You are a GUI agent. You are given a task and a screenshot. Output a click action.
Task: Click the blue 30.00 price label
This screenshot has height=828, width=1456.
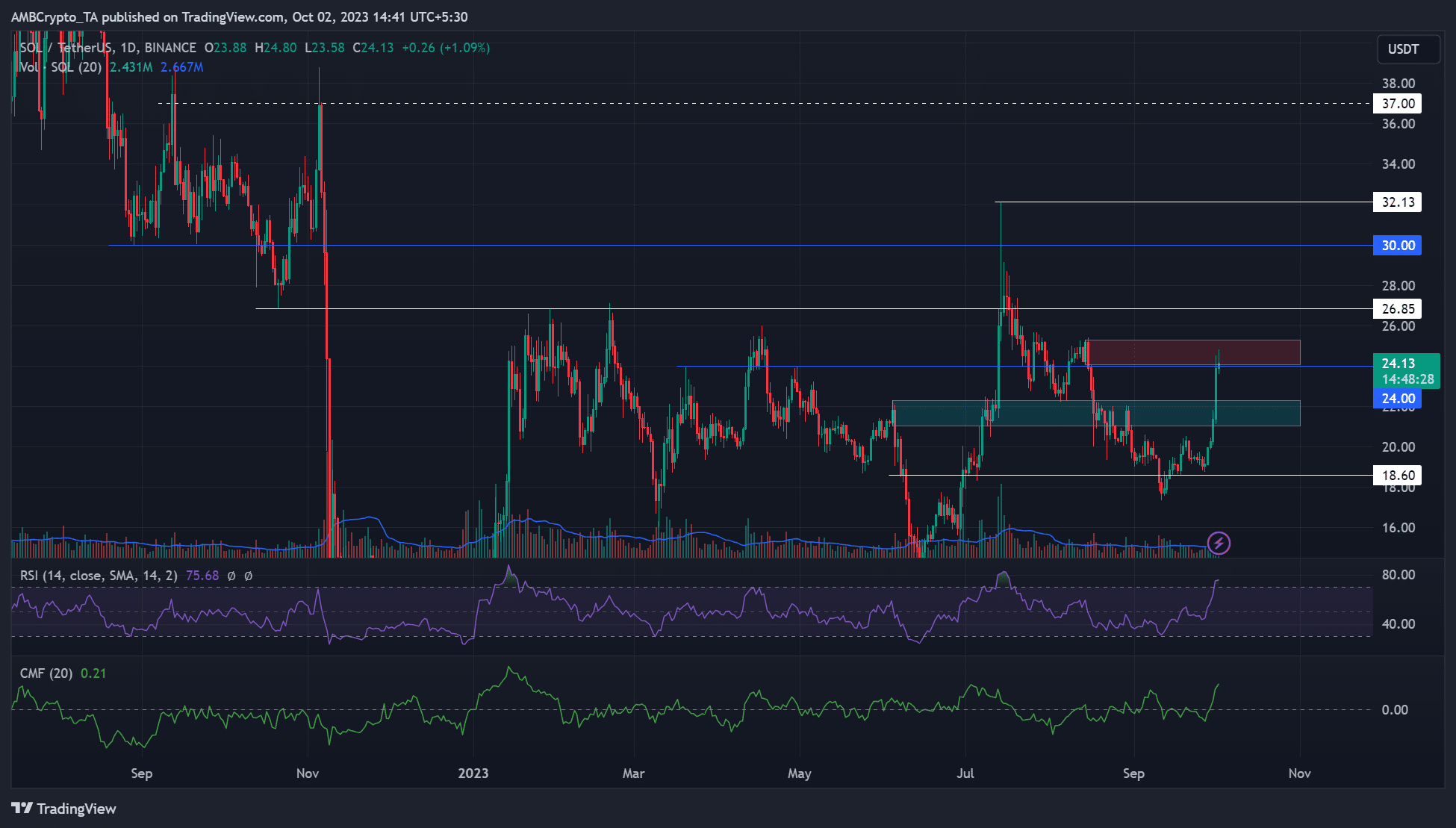point(1397,246)
